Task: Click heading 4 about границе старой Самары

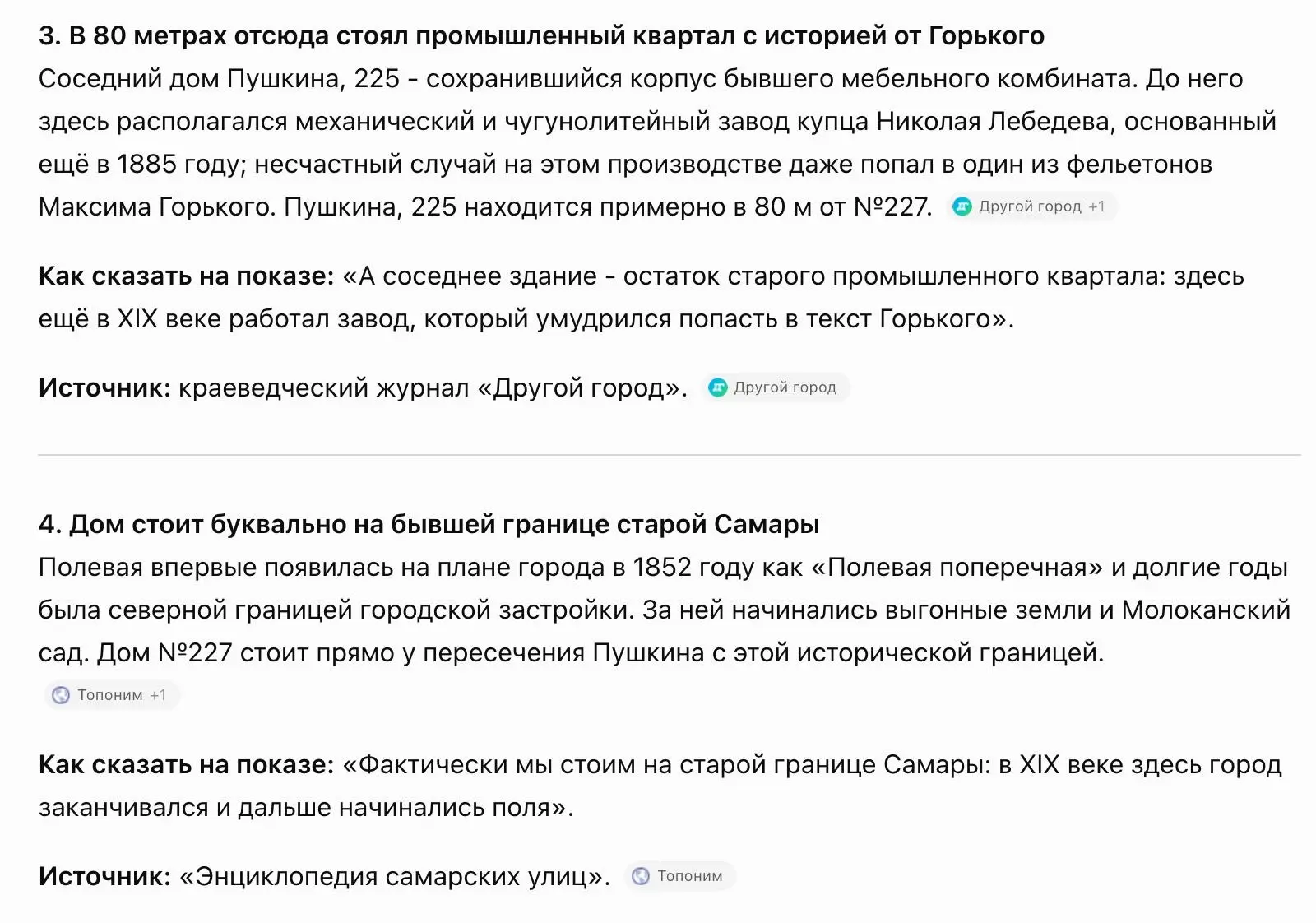Action: click(429, 524)
